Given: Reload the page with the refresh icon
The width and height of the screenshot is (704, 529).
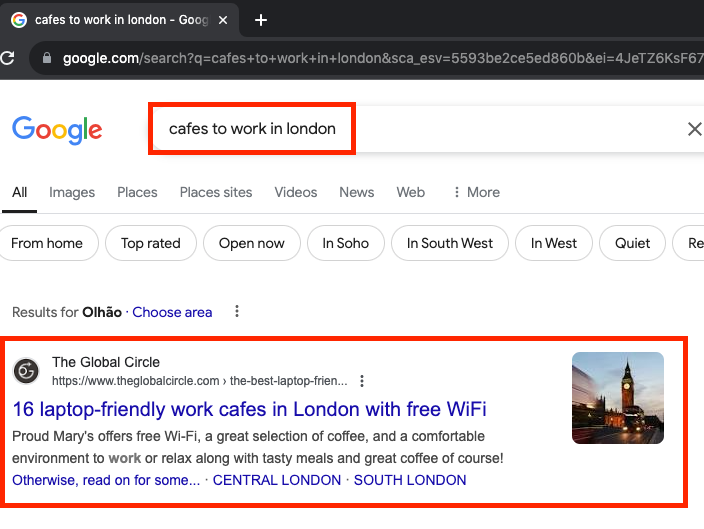Looking at the screenshot, I should click(x=7, y=58).
